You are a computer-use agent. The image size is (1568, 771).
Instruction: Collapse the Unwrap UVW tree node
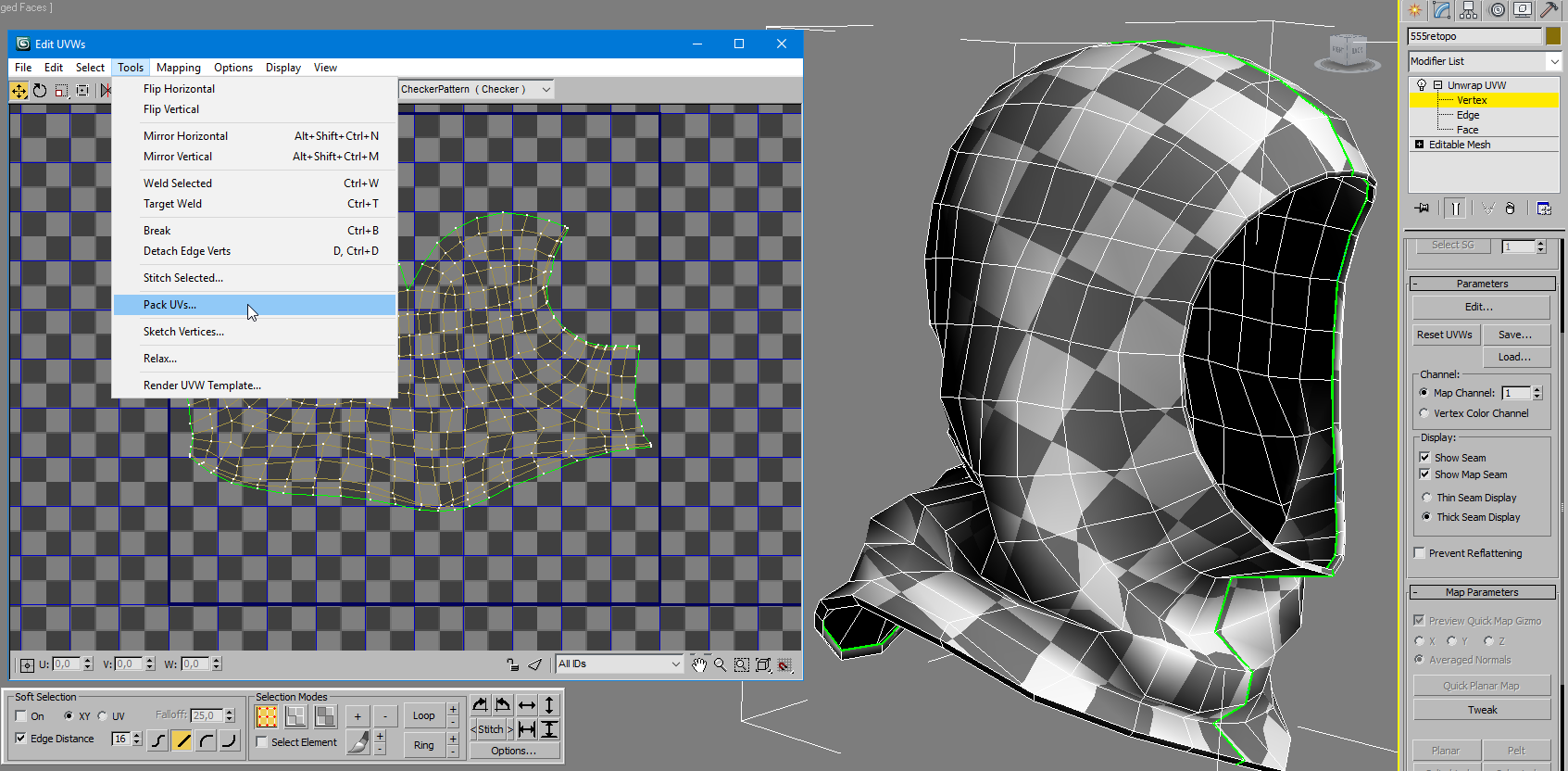pyautogui.click(x=1438, y=85)
